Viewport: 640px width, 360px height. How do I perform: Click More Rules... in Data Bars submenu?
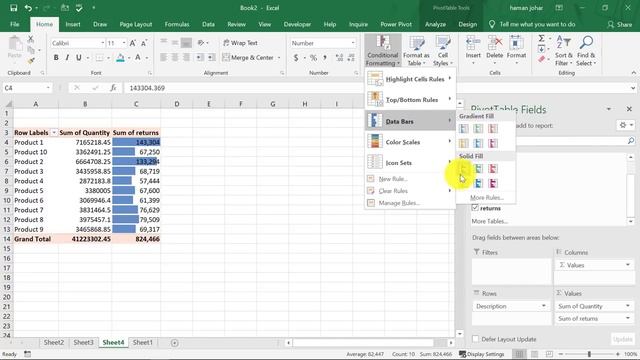[487, 198]
